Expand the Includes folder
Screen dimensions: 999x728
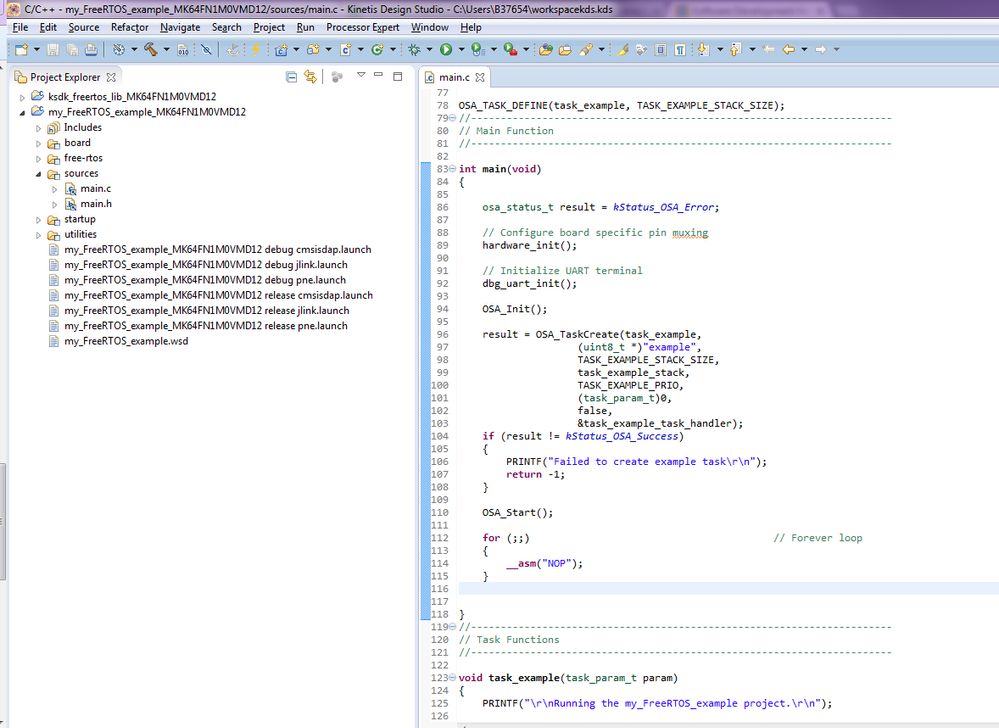(x=39, y=128)
